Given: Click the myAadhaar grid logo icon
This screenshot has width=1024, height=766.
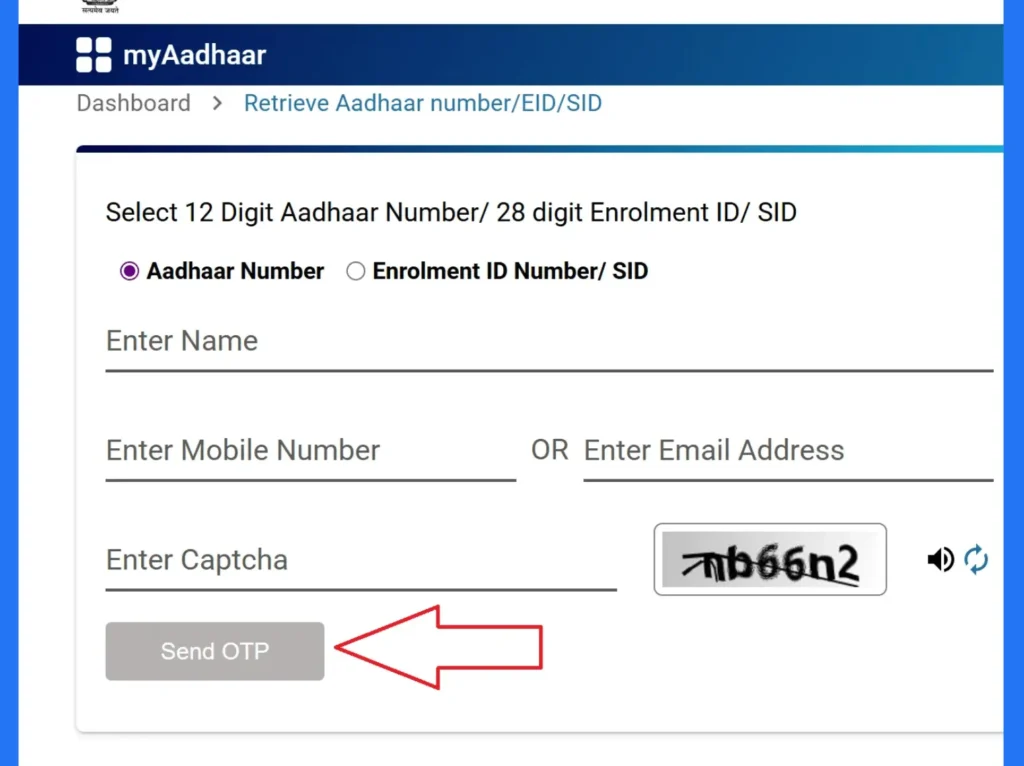Looking at the screenshot, I should click(x=91, y=54).
